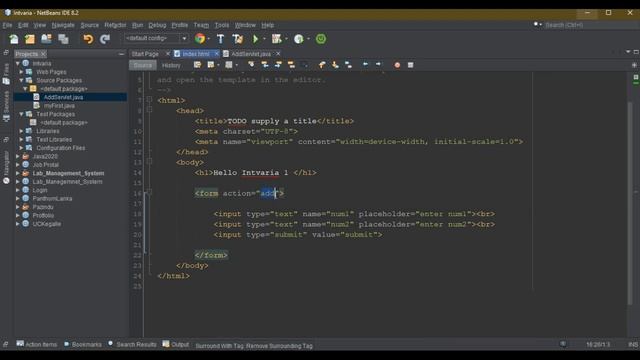Open the Action Items panel
Image resolution: width=640 pixels, height=360 pixels.
coord(37,344)
